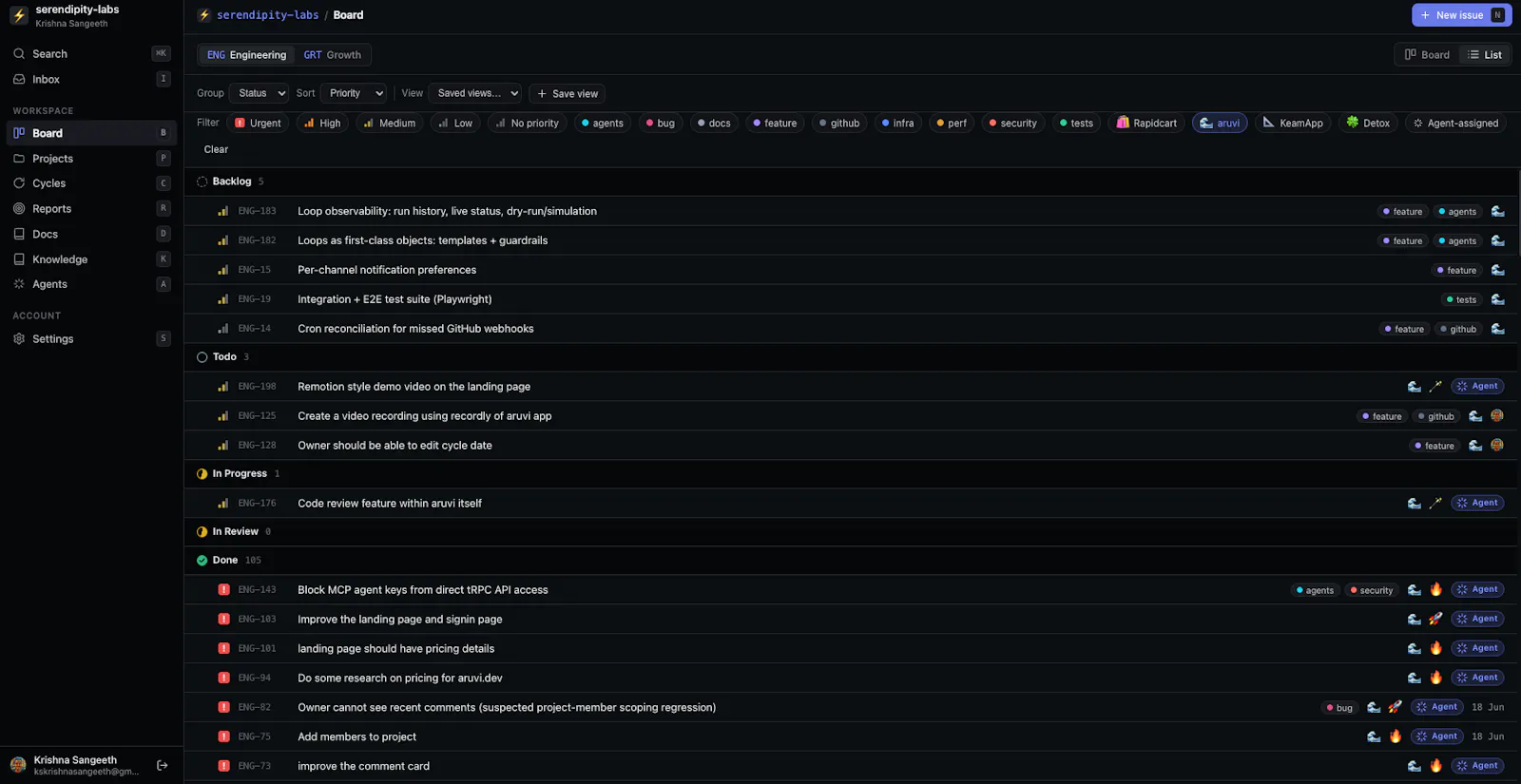Filter by the perf label
1521x784 pixels.
coord(952,124)
